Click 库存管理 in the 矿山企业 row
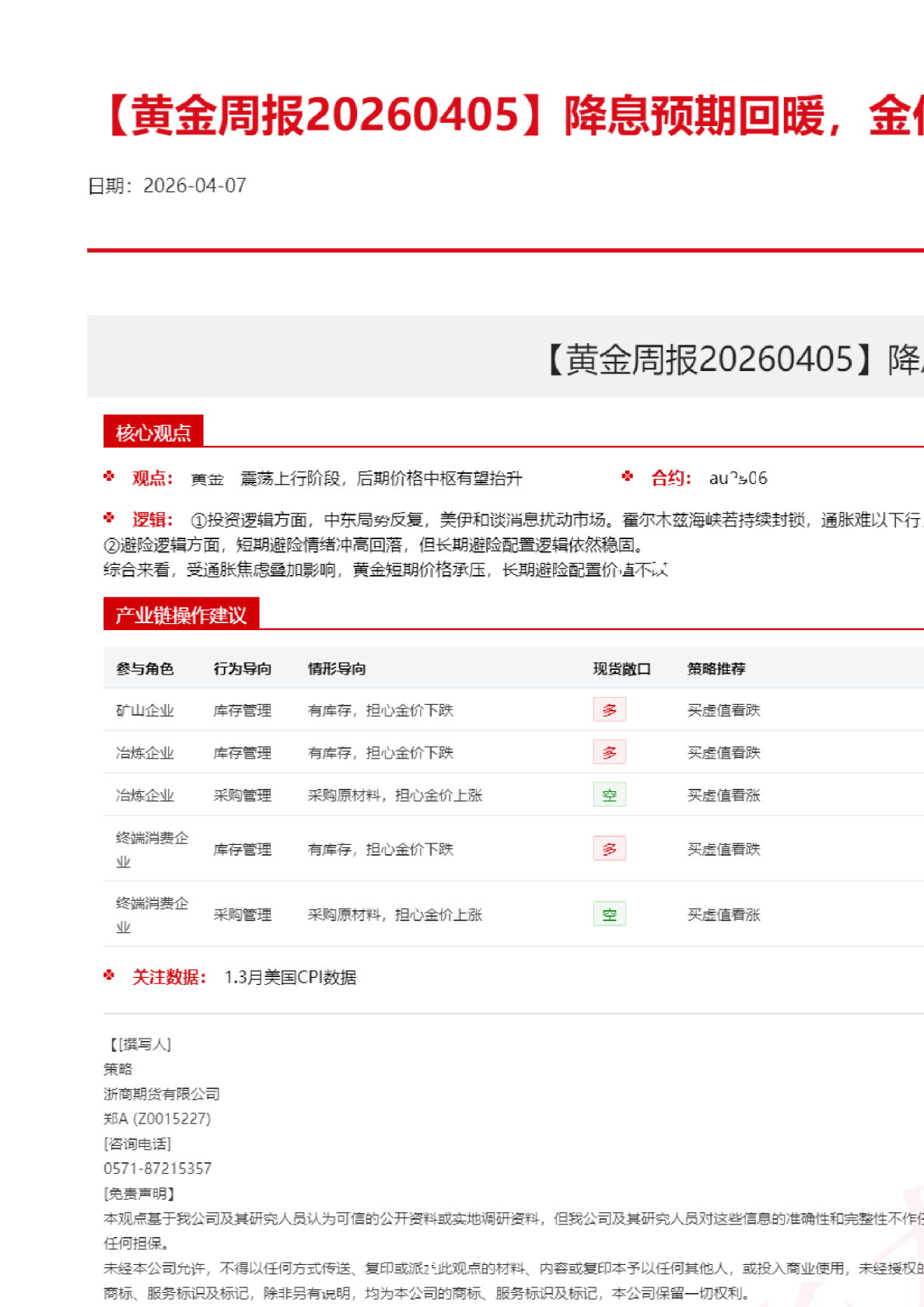Screen dimensions: 924x1307 pos(243,710)
